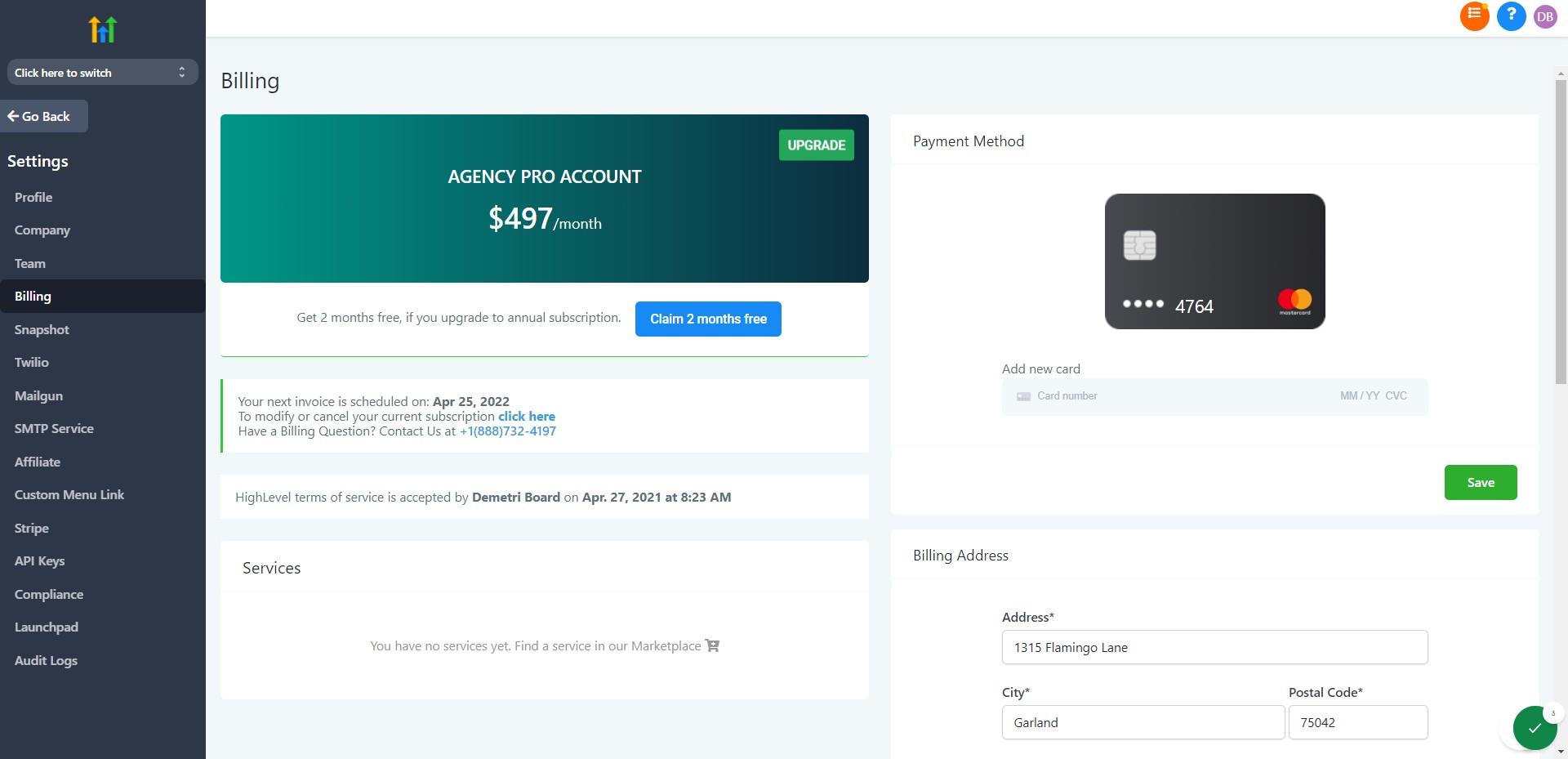Click the HighLevel logo in the sidebar
Screen dimensions: 1568x759
103,29
